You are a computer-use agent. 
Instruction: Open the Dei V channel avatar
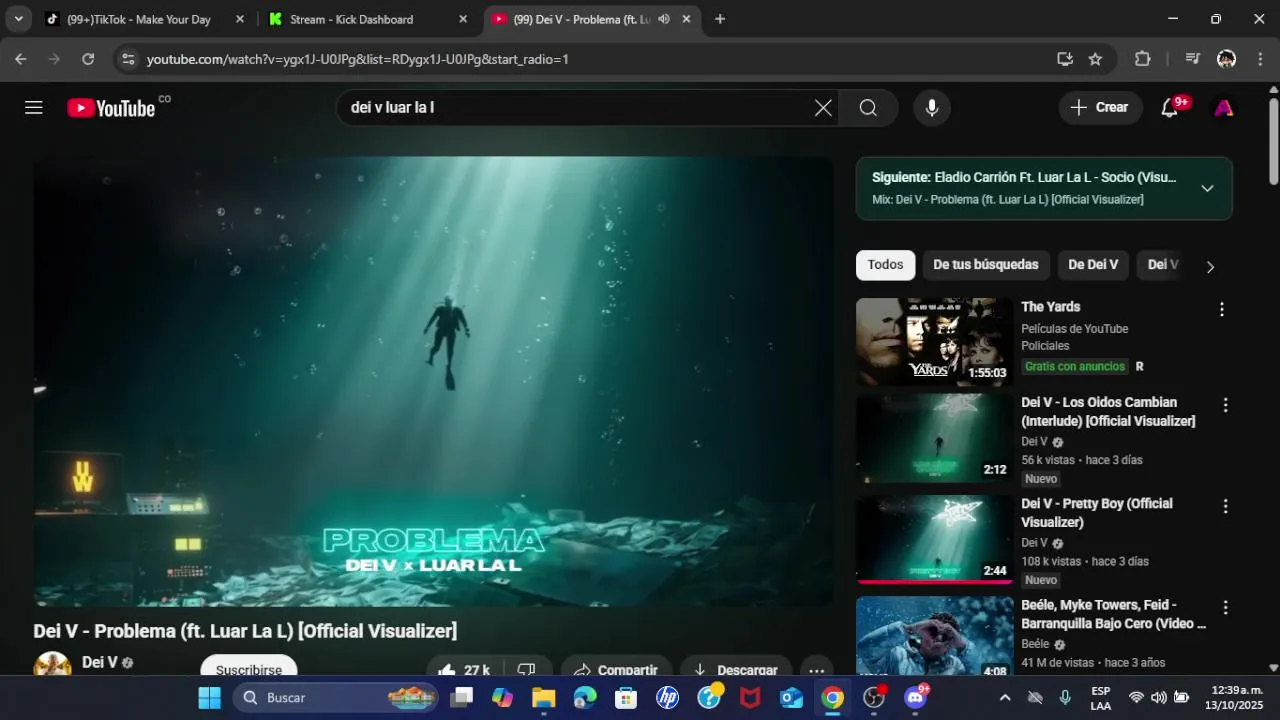point(52,665)
